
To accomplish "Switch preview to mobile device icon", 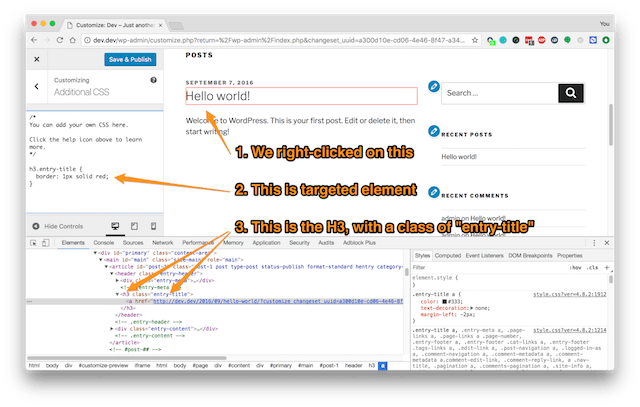I will 153,226.
